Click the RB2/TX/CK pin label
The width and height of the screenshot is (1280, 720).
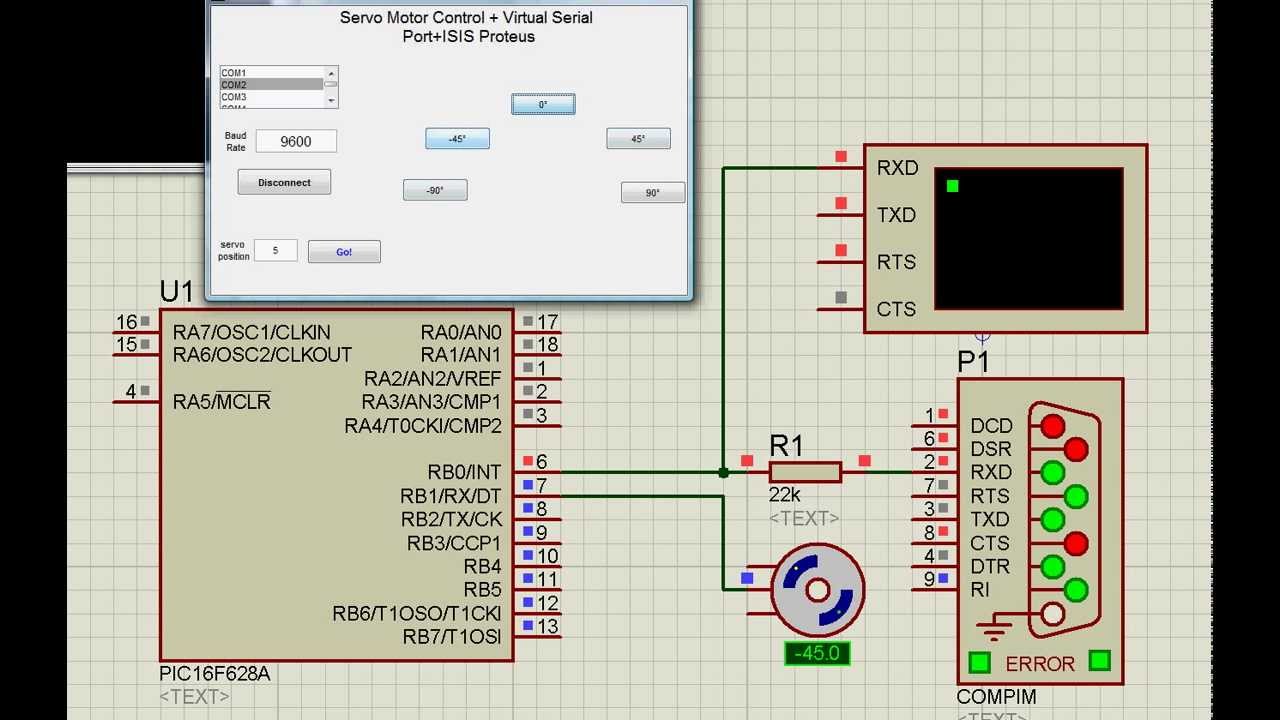[x=451, y=519]
